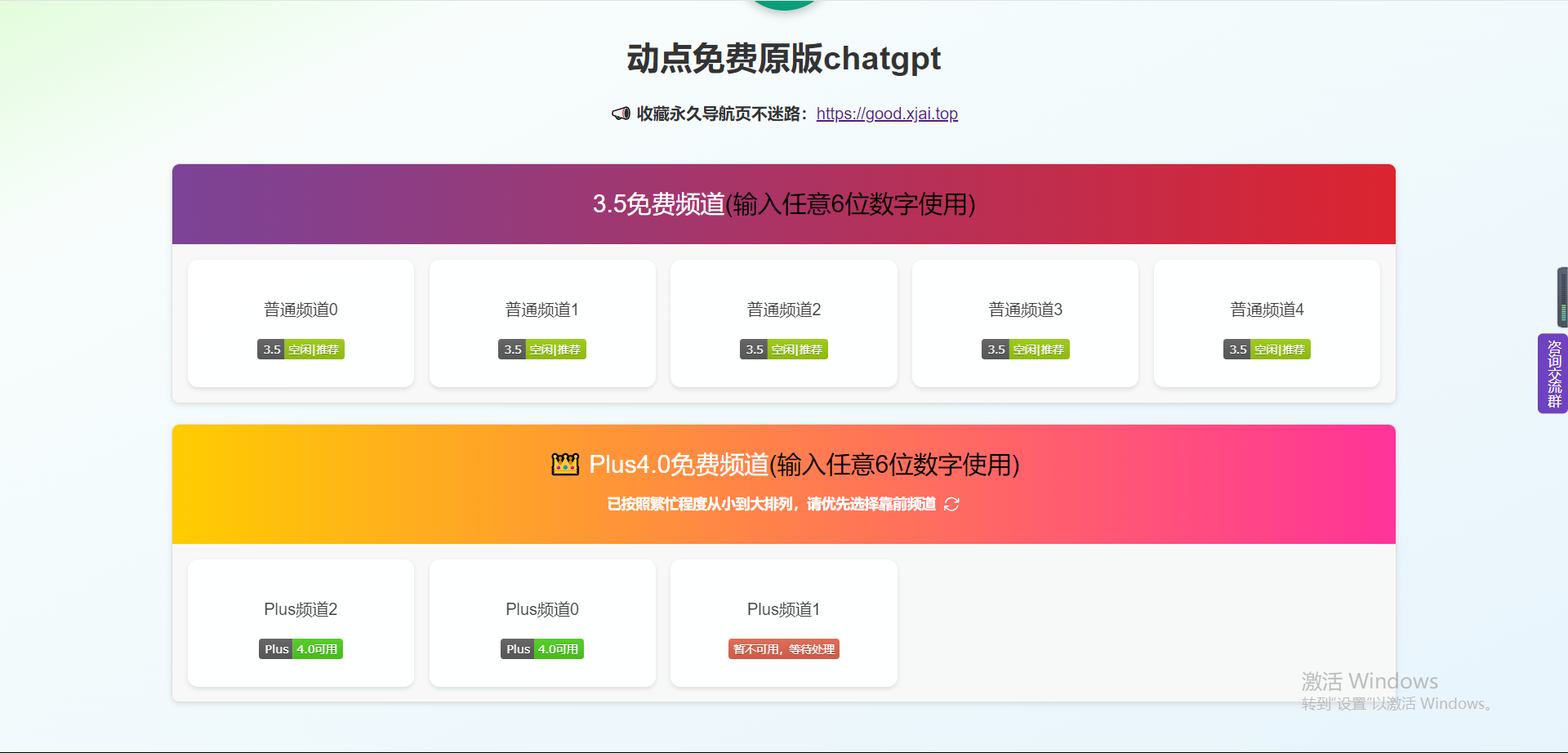
Task: Click the 3.5免费频道 section header
Action: (x=784, y=204)
